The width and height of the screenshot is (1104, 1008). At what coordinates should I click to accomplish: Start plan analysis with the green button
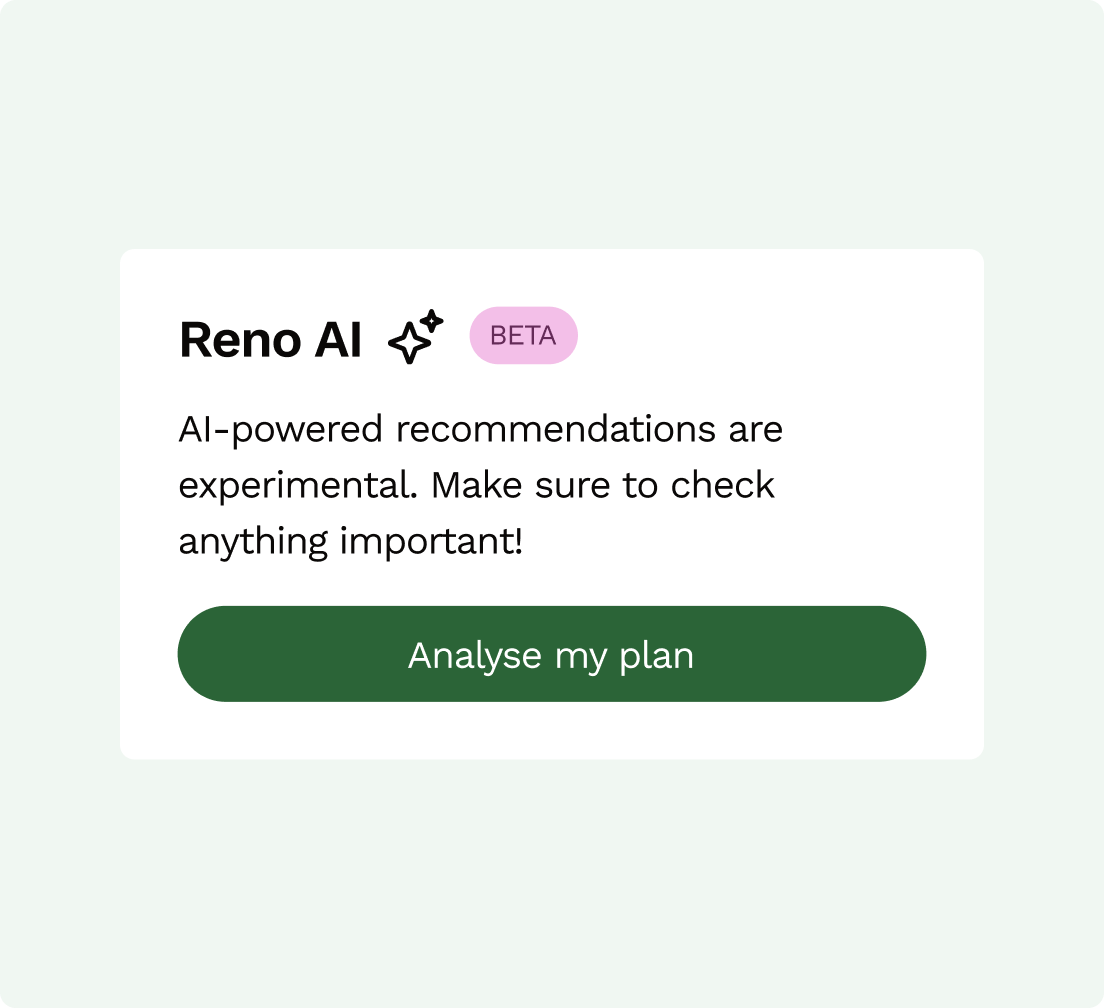552,654
